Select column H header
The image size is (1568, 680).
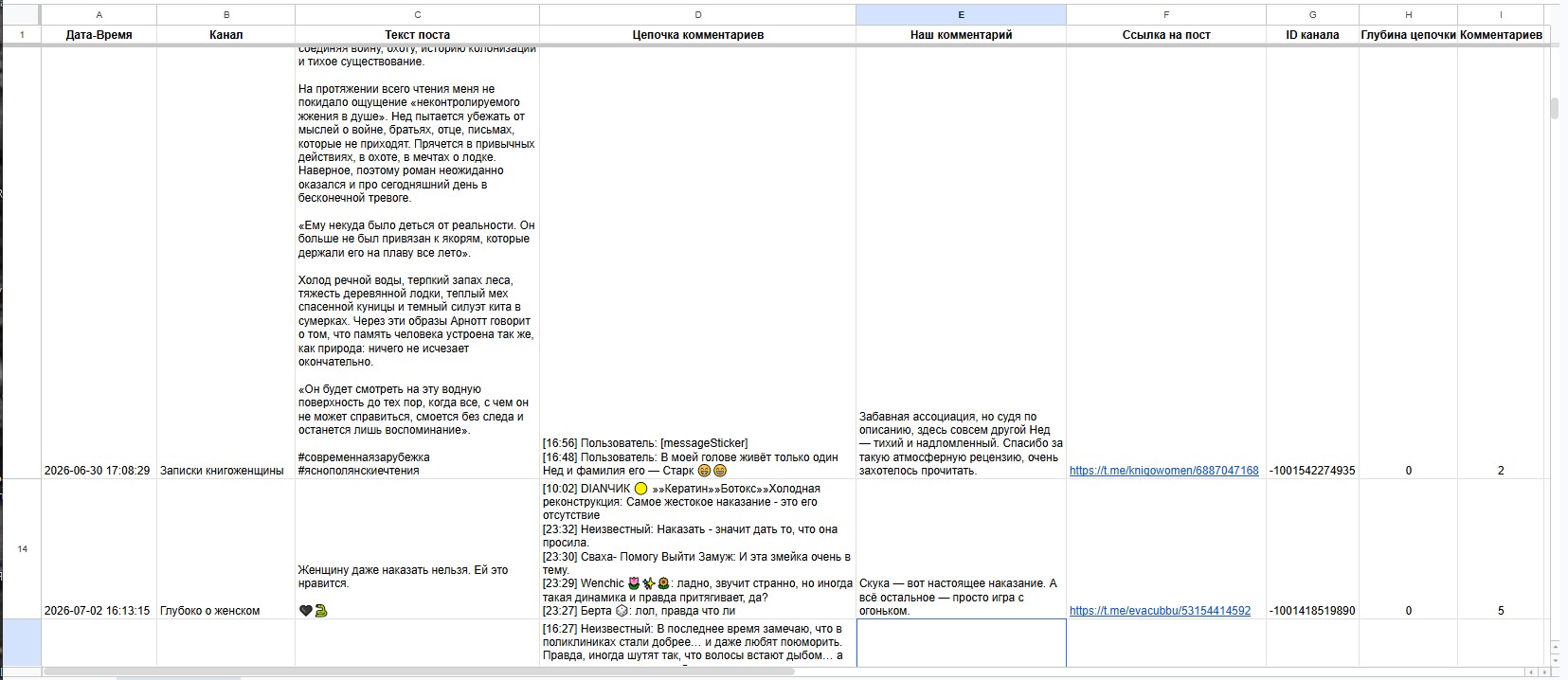[1409, 14]
